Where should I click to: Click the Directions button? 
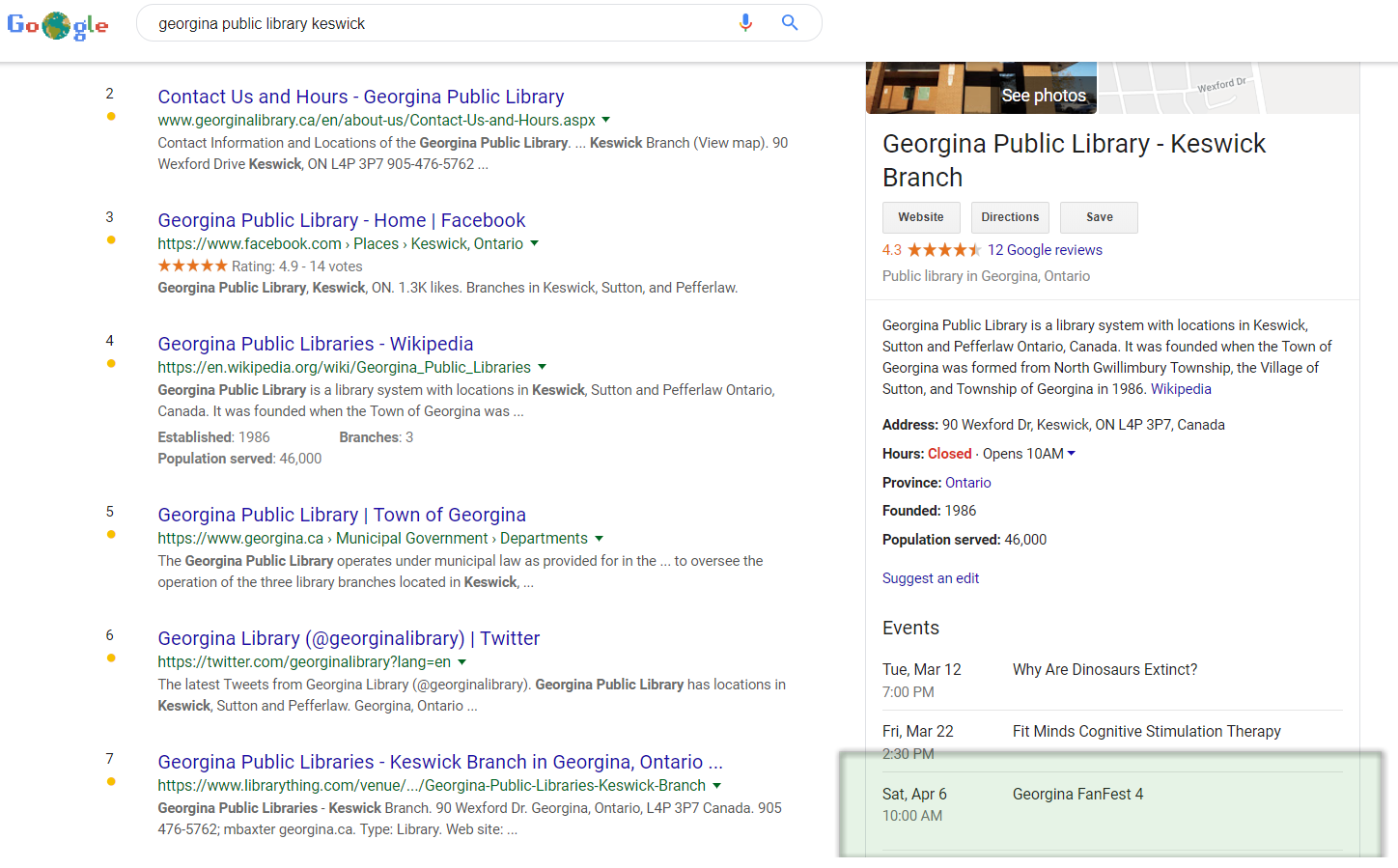coord(1010,217)
